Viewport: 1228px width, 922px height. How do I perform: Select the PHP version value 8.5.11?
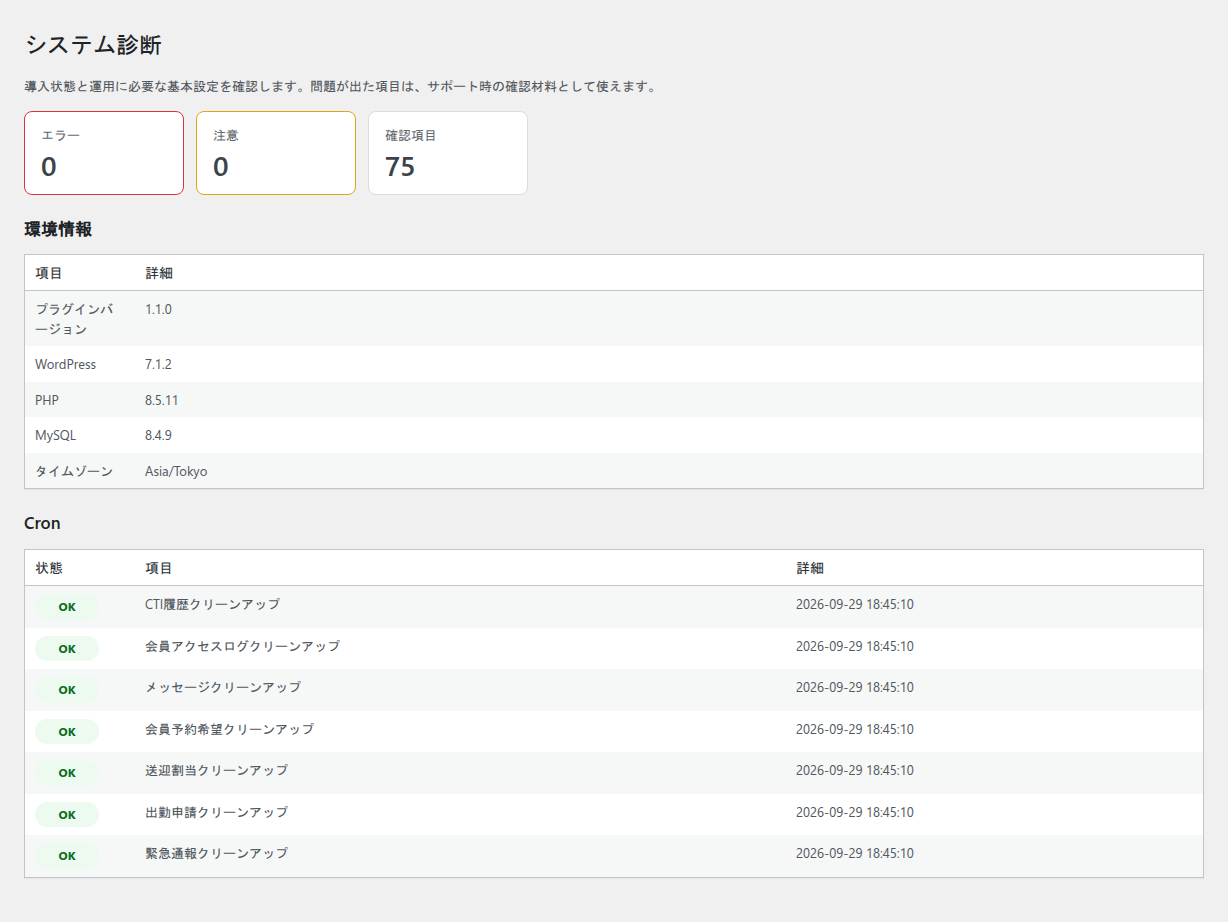coord(162,400)
